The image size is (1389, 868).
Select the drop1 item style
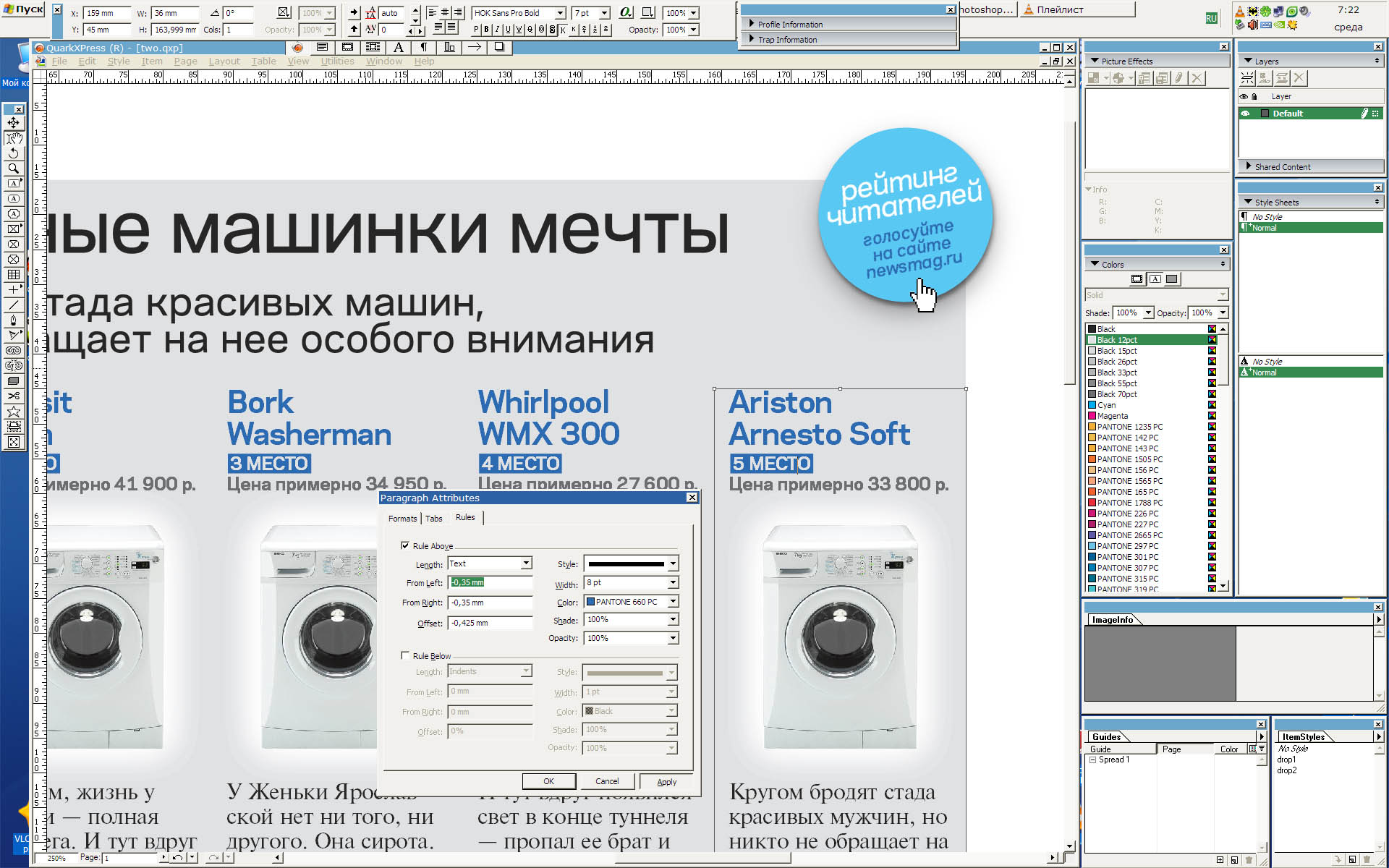(1286, 759)
